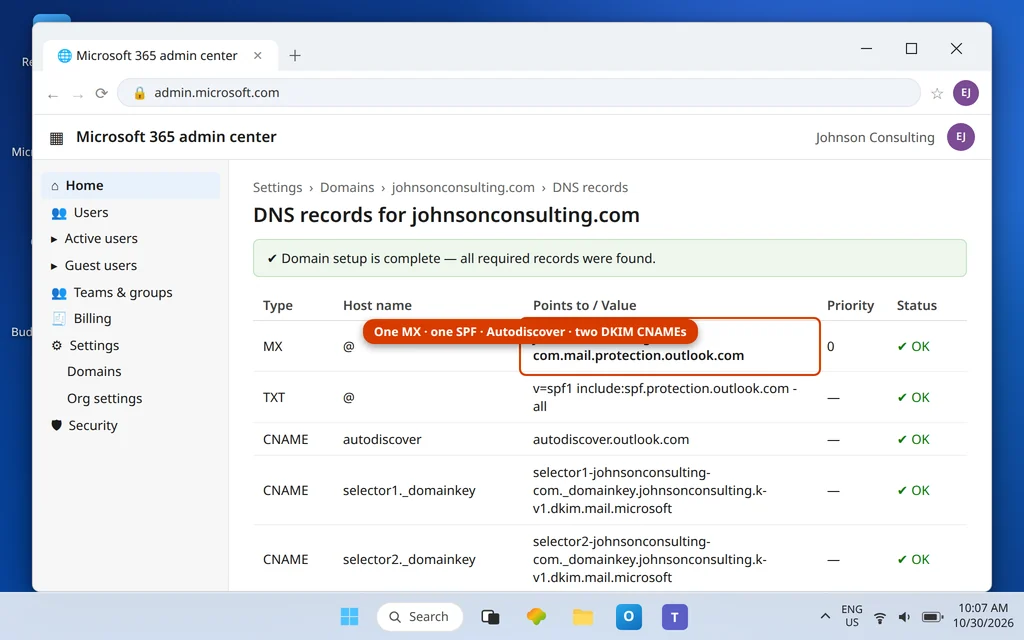Screen dimensions: 1024x640
Task: Click the TXT record type cell
Action: coord(274,398)
